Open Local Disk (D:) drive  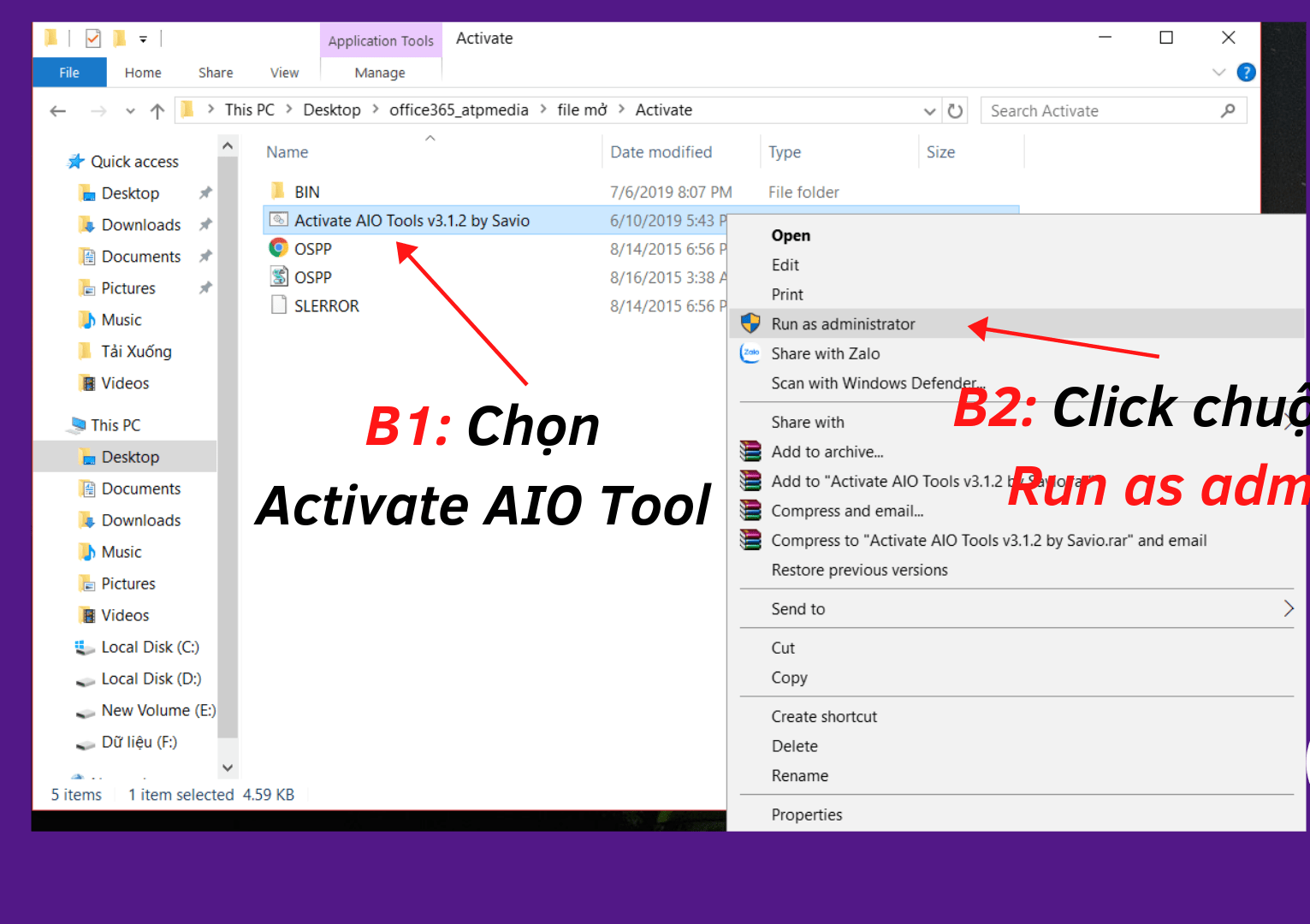[151, 678]
